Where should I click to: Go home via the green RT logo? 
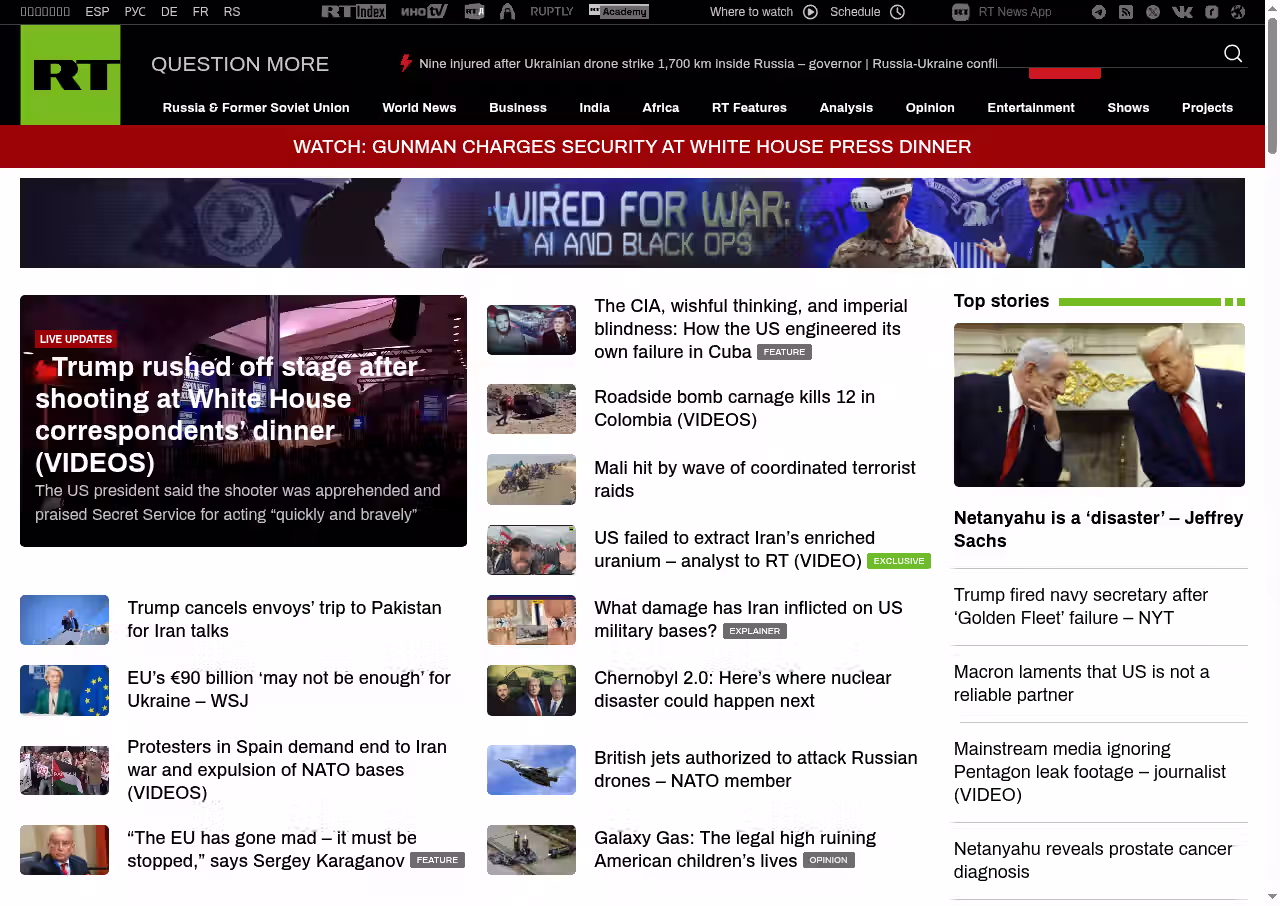70,75
